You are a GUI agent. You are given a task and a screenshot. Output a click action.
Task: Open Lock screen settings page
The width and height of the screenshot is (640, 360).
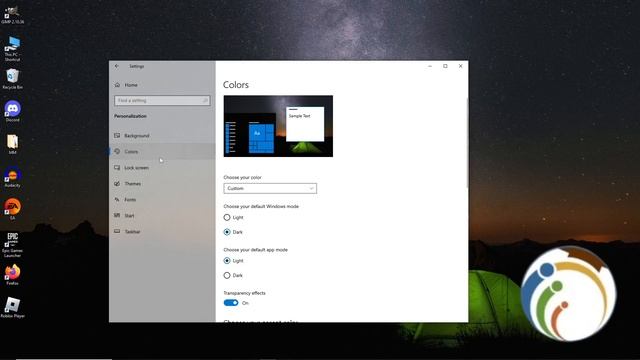(162, 168)
